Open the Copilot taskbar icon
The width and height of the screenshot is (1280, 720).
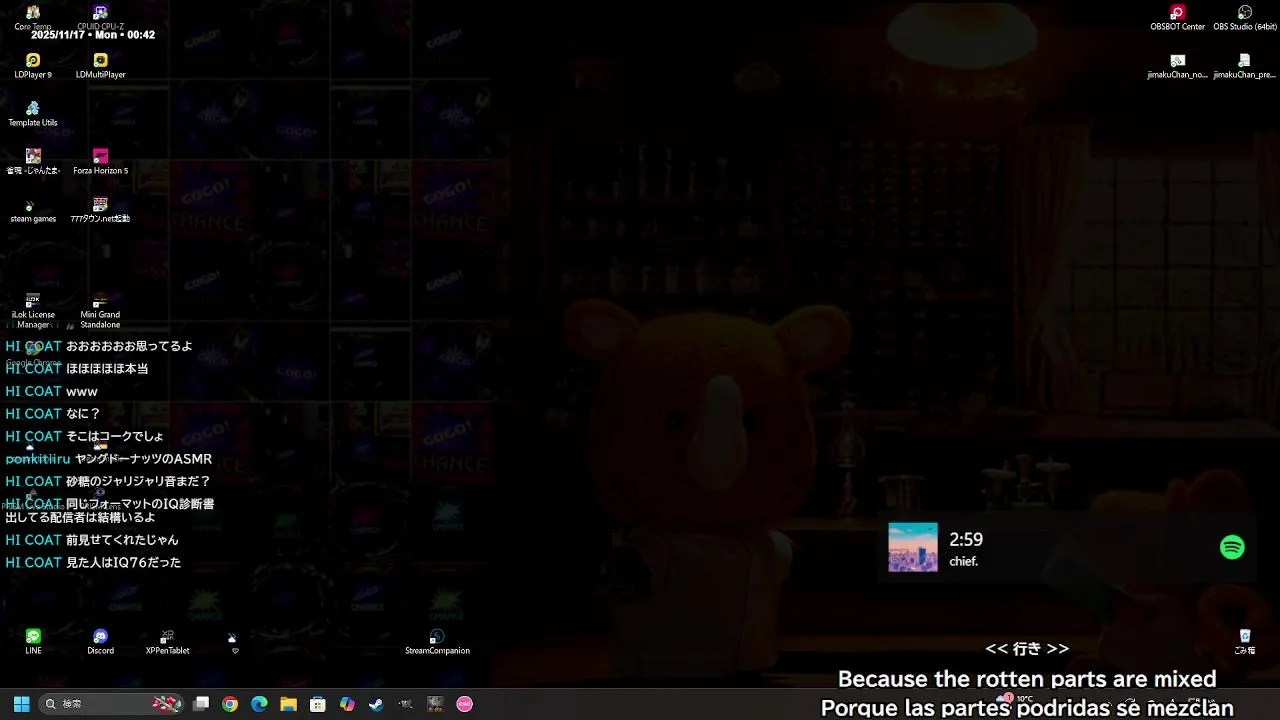pyautogui.click(x=347, y=704)
